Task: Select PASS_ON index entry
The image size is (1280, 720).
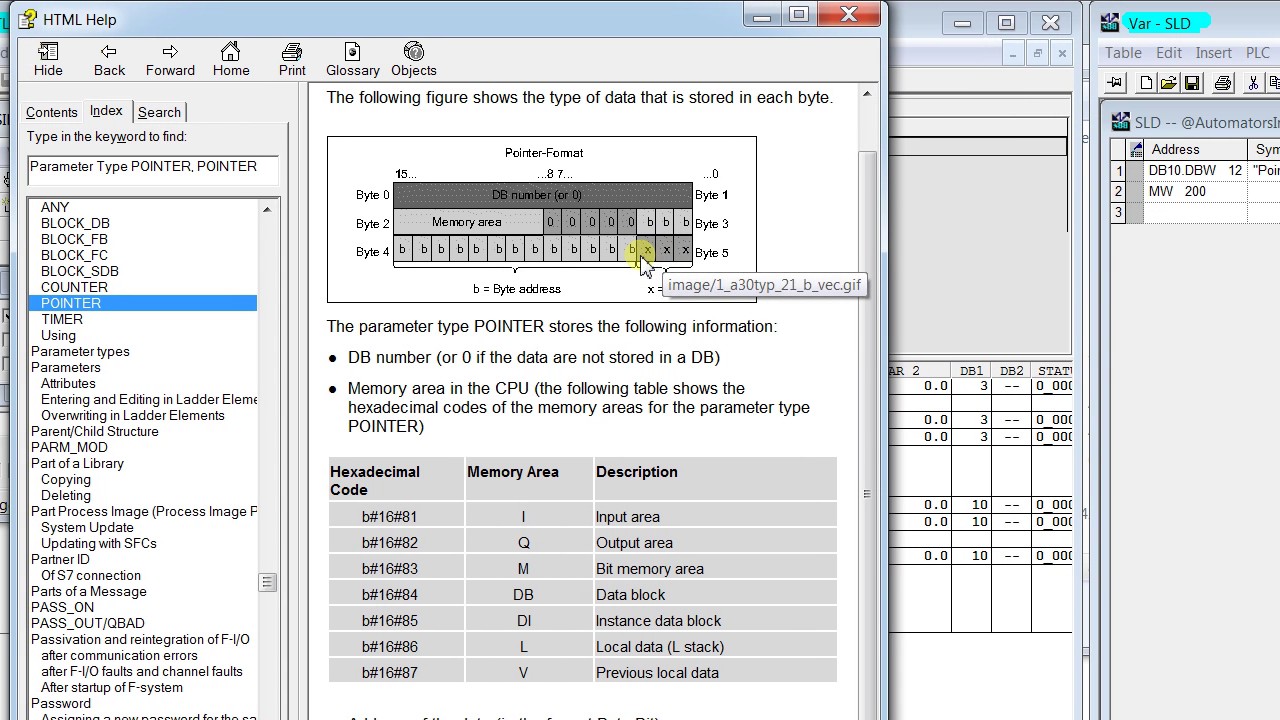Action: tap(62, 607)
